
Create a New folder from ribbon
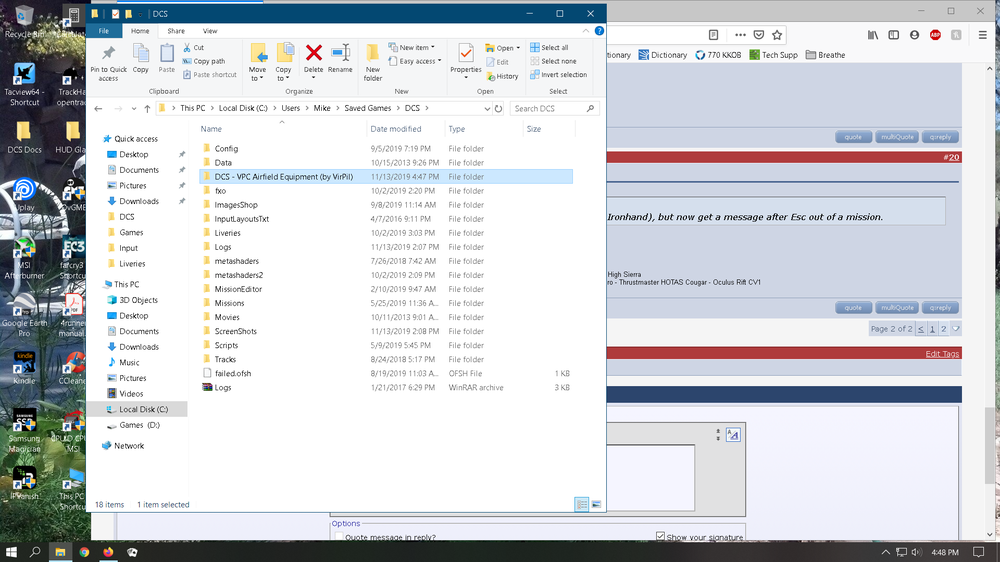373,63
